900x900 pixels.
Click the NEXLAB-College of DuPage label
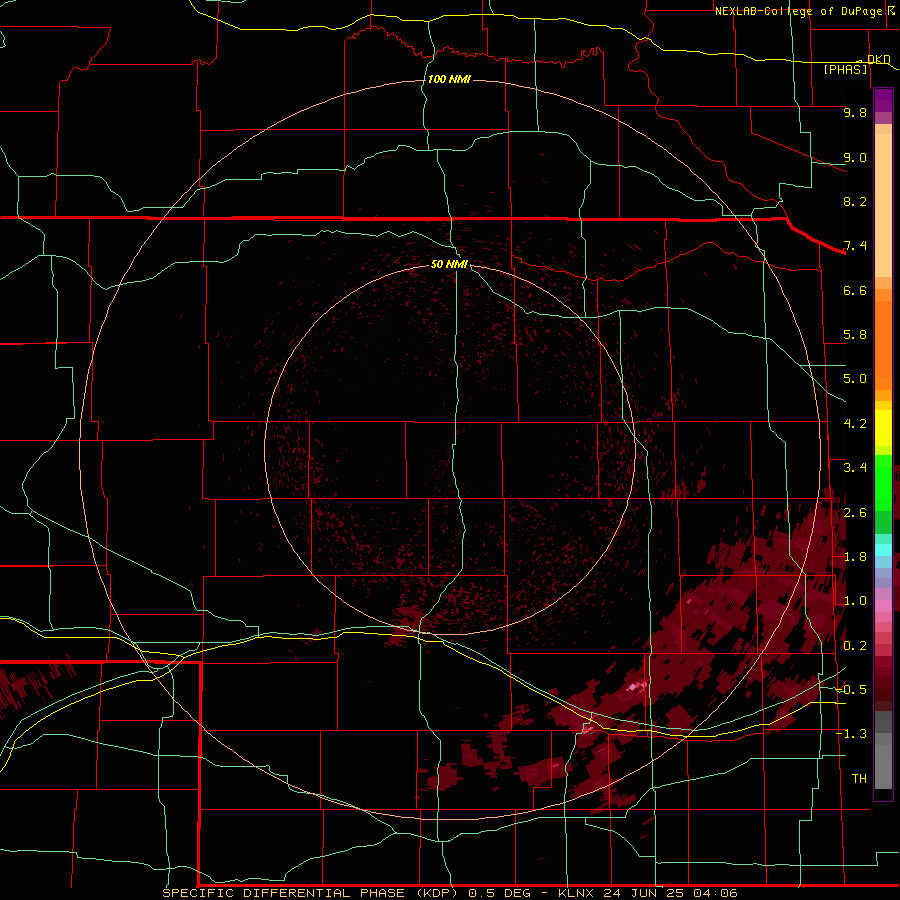pyautogui.click(x=798, y=11)
